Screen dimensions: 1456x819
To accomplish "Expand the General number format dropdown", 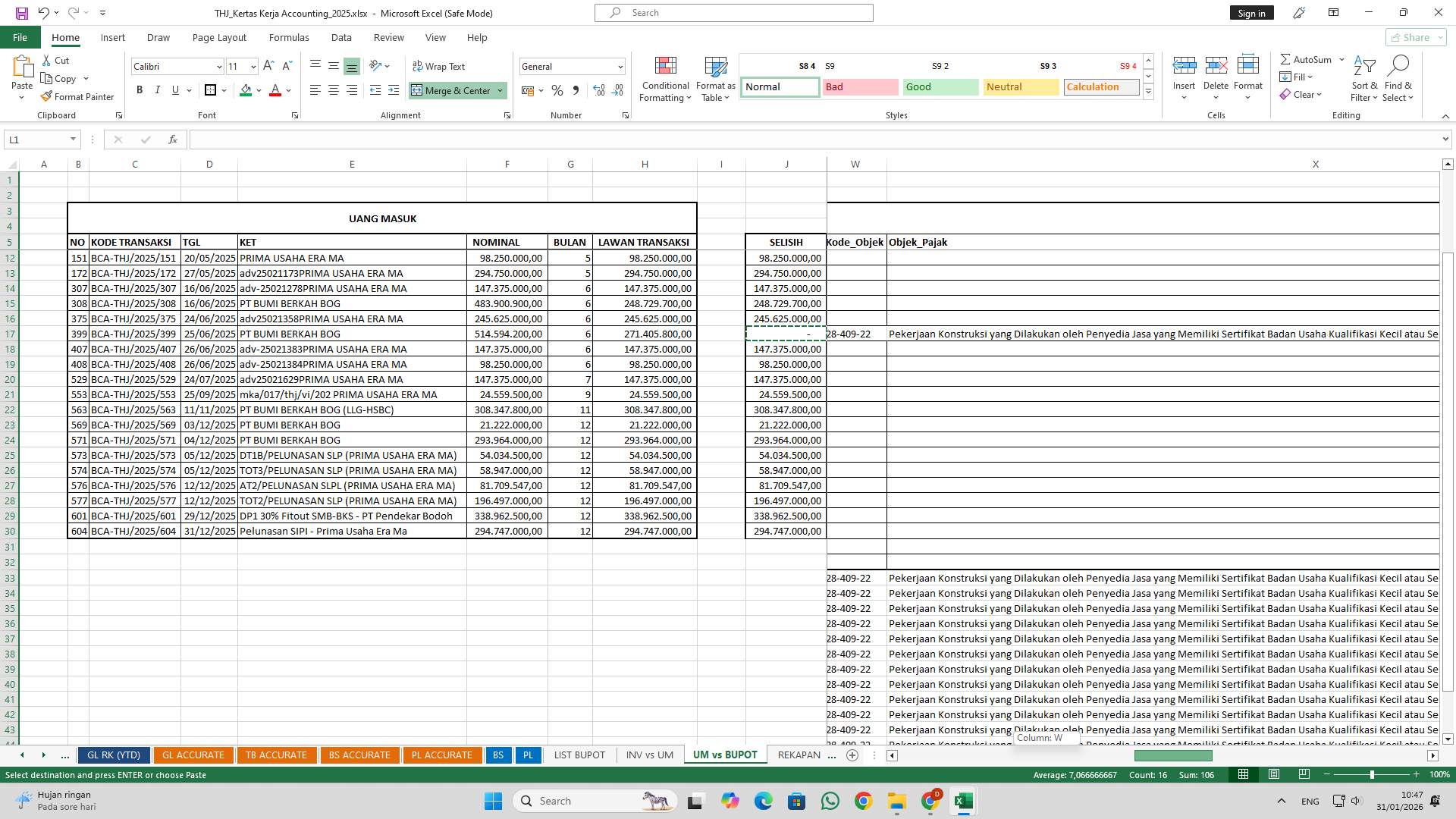I will pyautogui.click(x=620, y=67).
